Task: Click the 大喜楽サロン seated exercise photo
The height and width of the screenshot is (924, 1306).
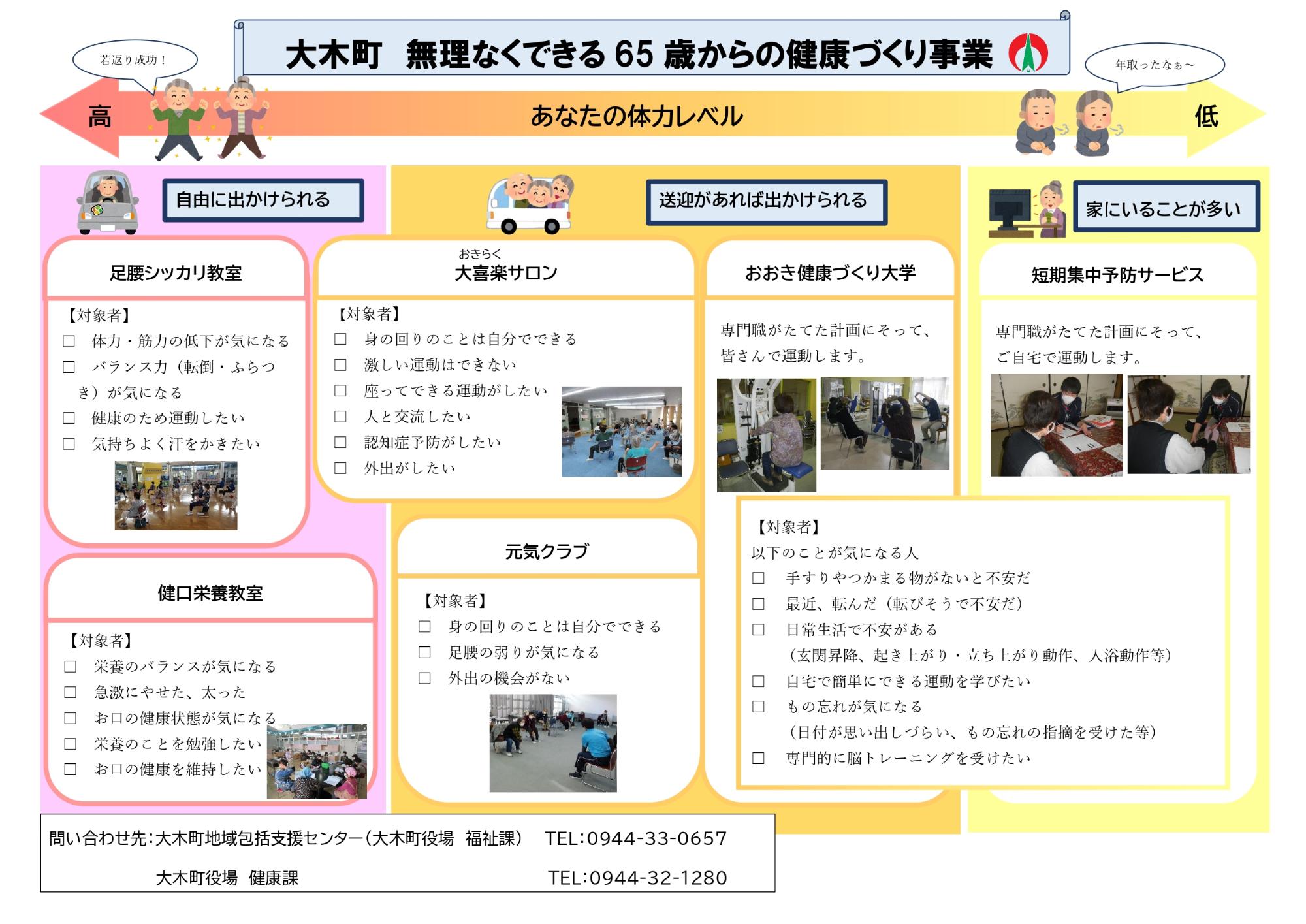Action: pyautogui.click(x=622, y=432)
